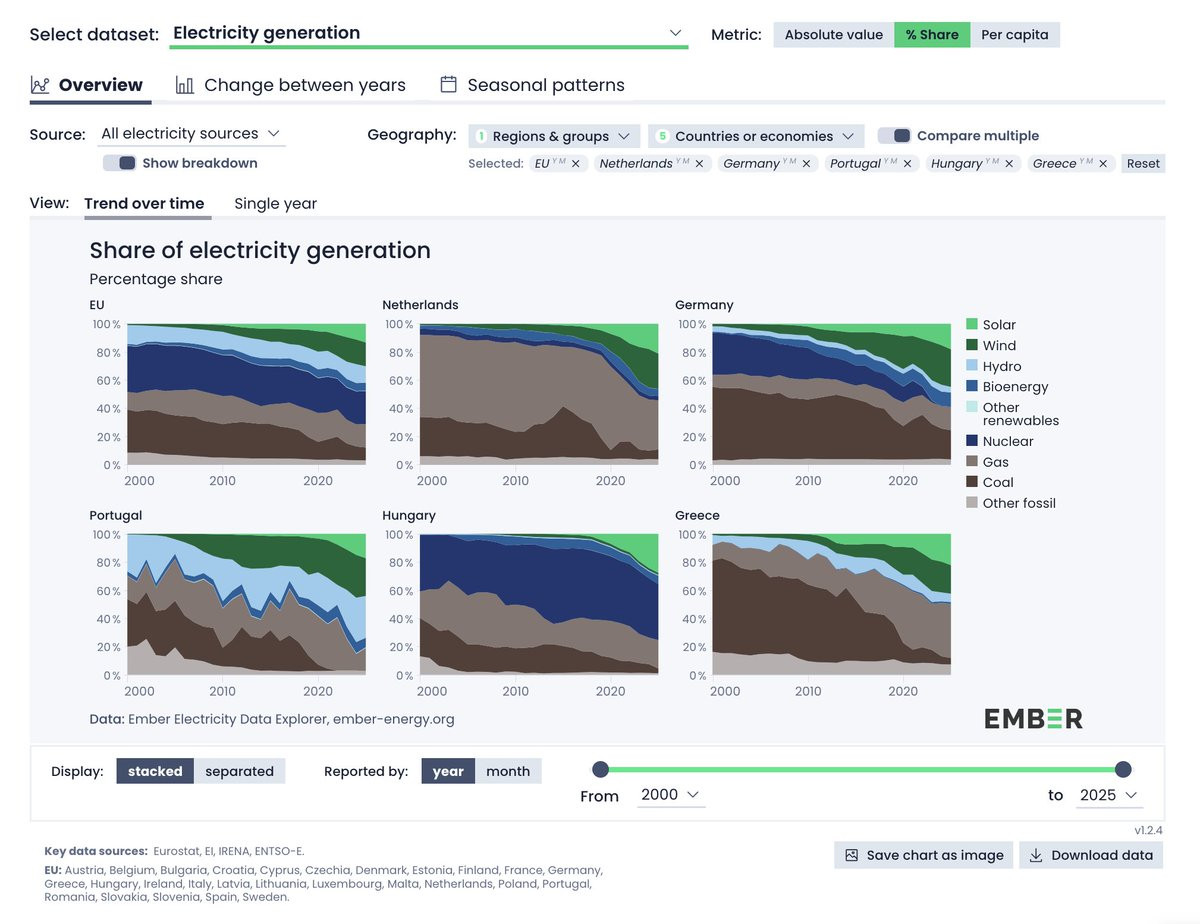1200x924 pixels.
Task: Set display to separated
Action: pos(240,771)
